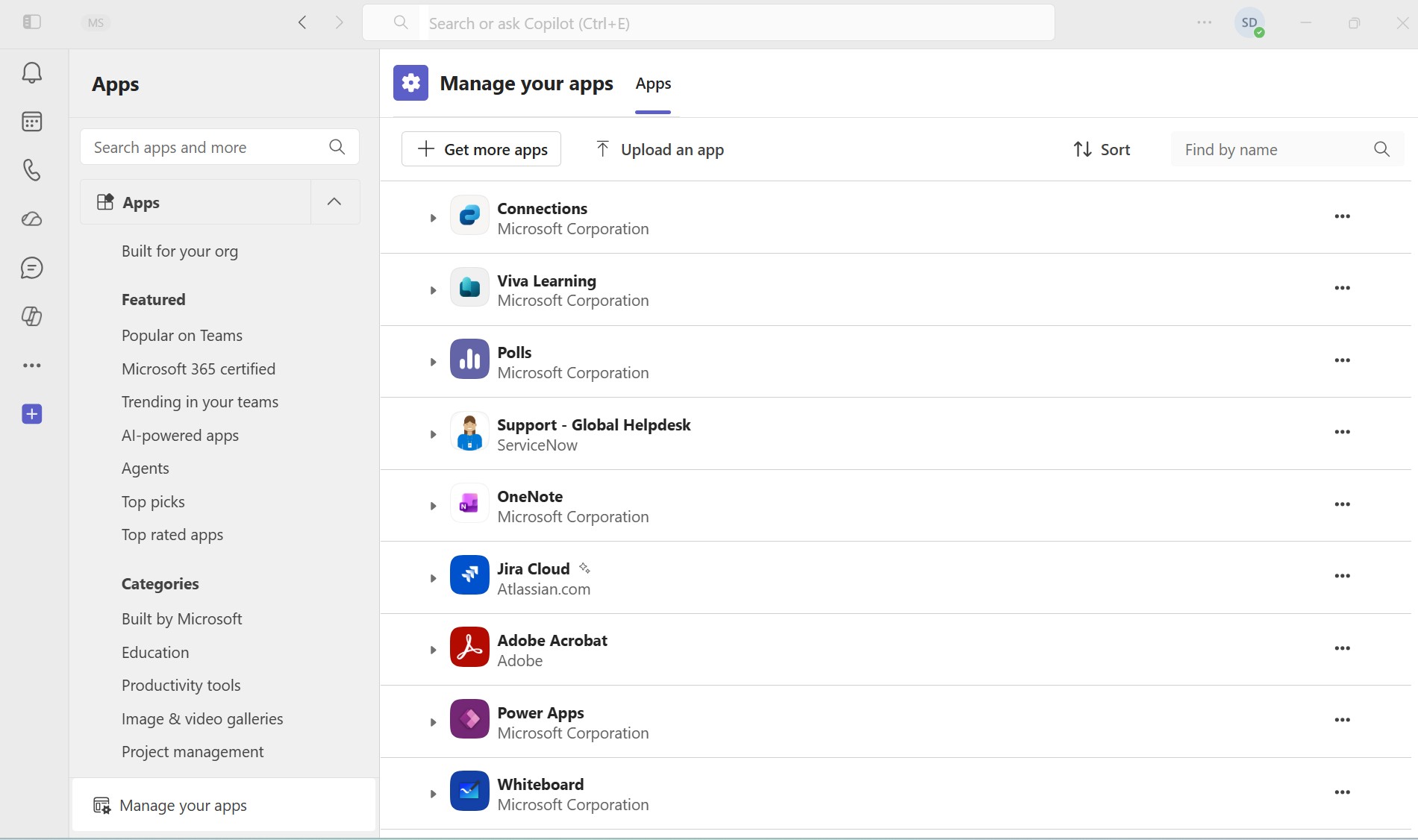
Task: Expand the OneNote row
Action: pyautogui.click(x=432, y=506)
